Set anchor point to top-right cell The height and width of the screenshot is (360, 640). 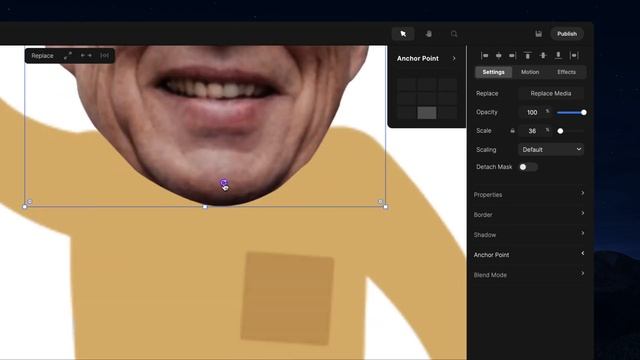[x=447, y=84]
